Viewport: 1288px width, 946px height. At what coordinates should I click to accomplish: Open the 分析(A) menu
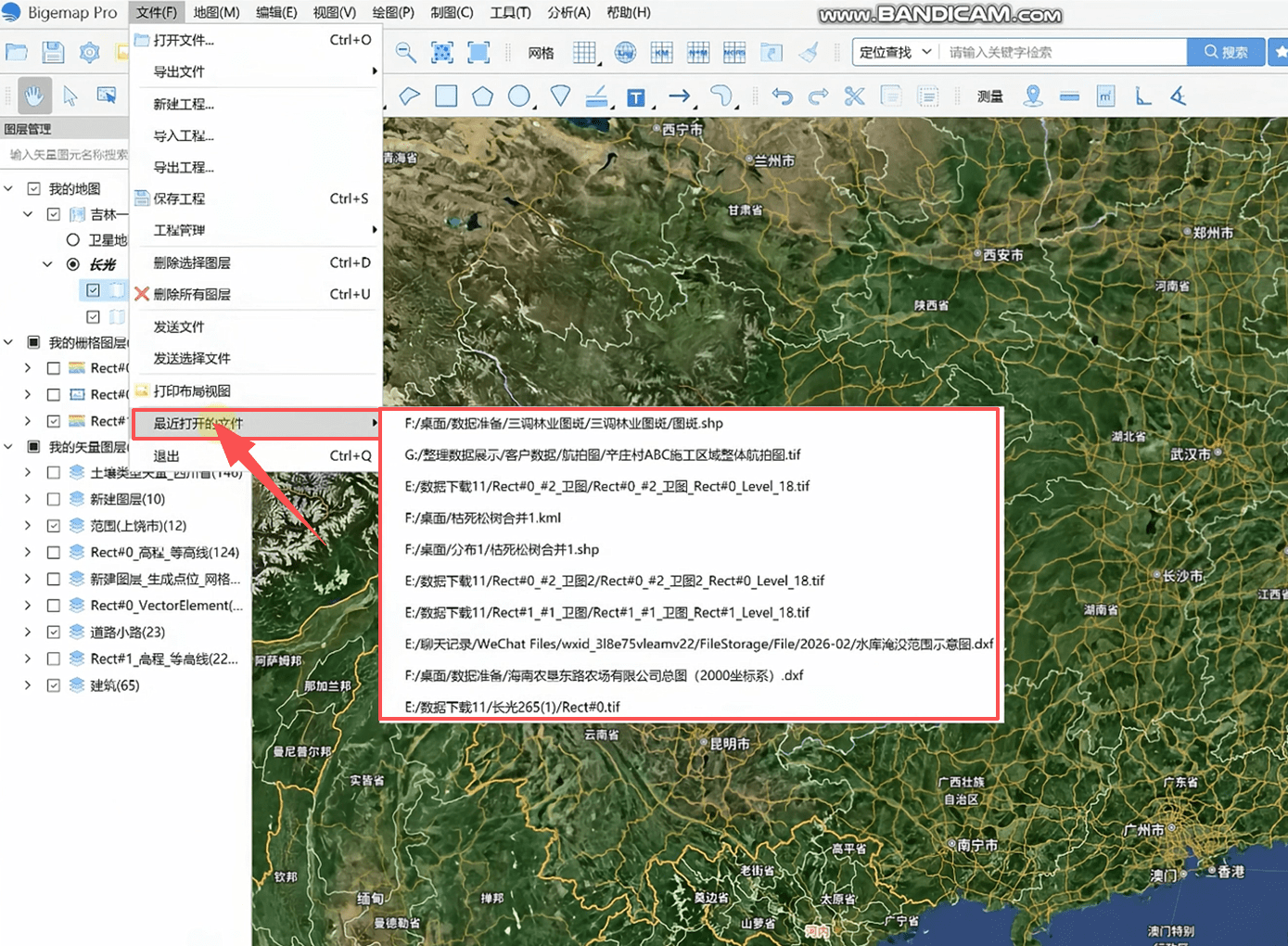coord(568,12)
